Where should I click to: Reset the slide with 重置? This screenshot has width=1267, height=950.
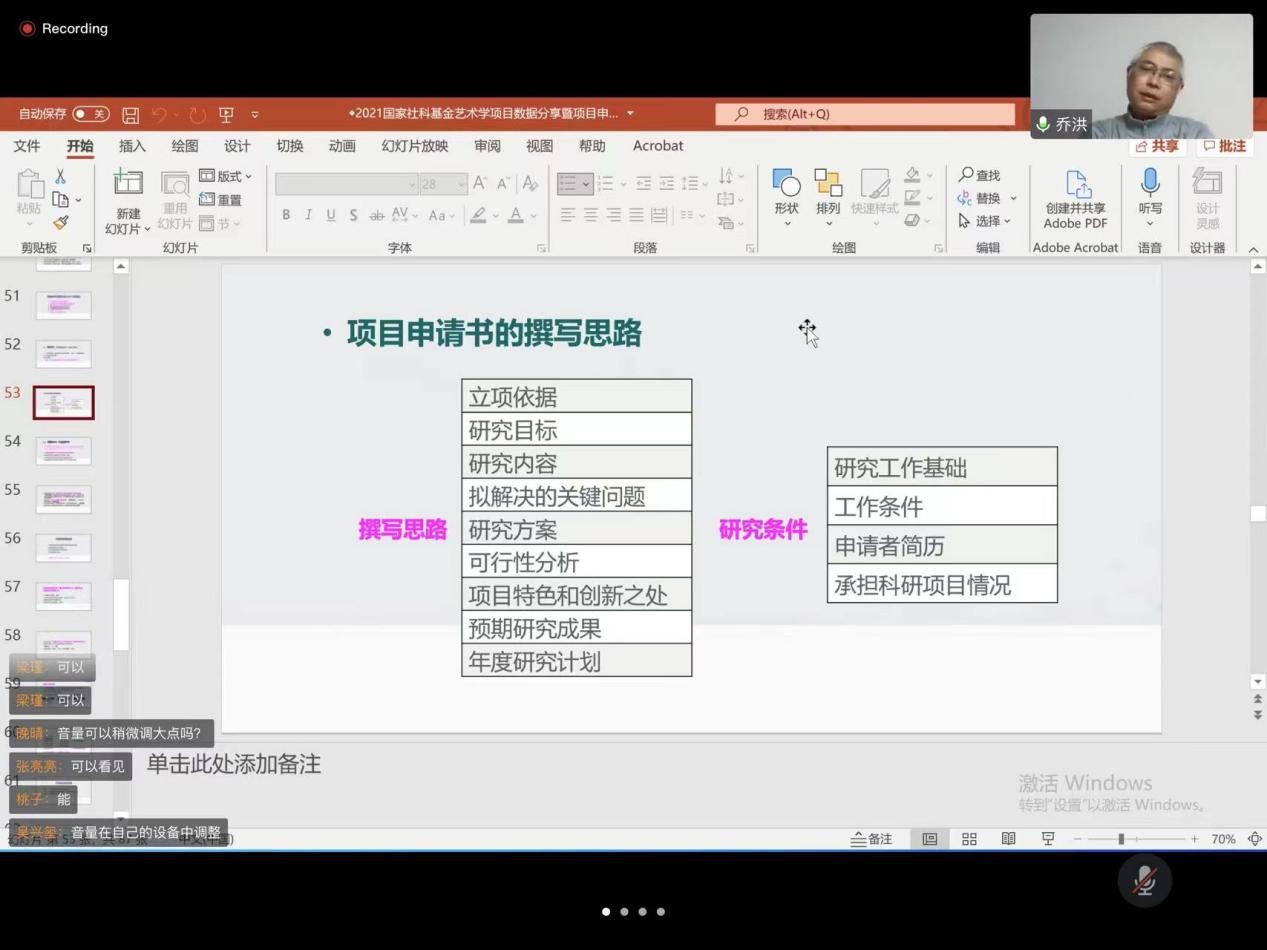coord(220,200)
